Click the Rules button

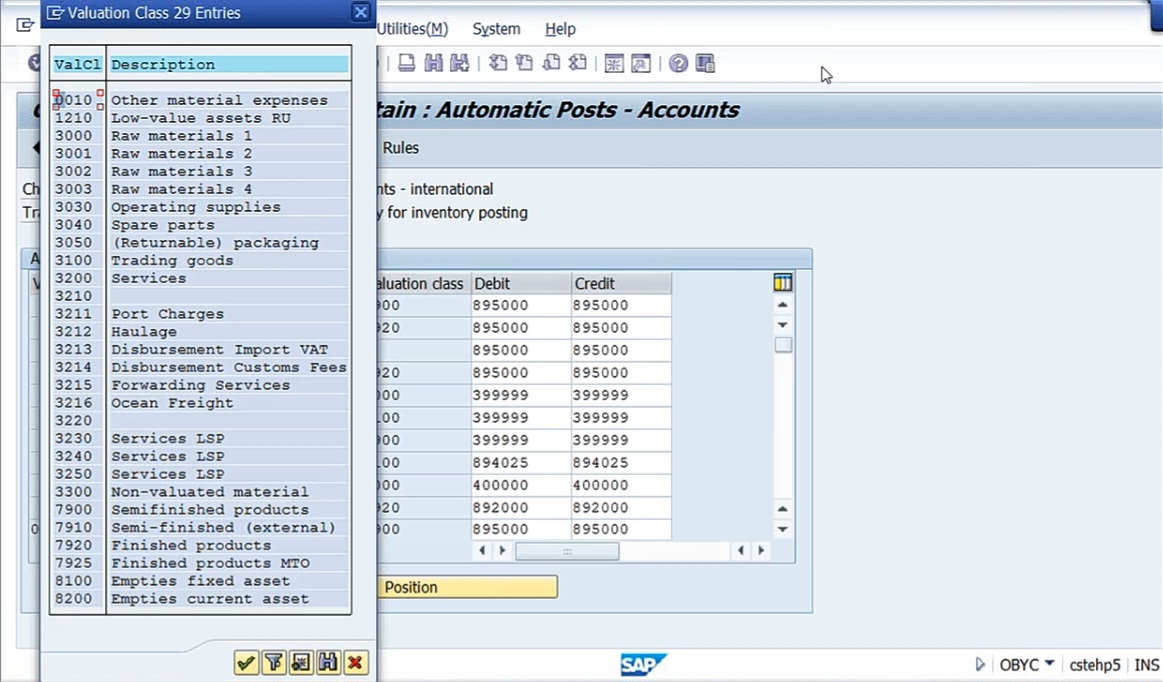point(401,148)
